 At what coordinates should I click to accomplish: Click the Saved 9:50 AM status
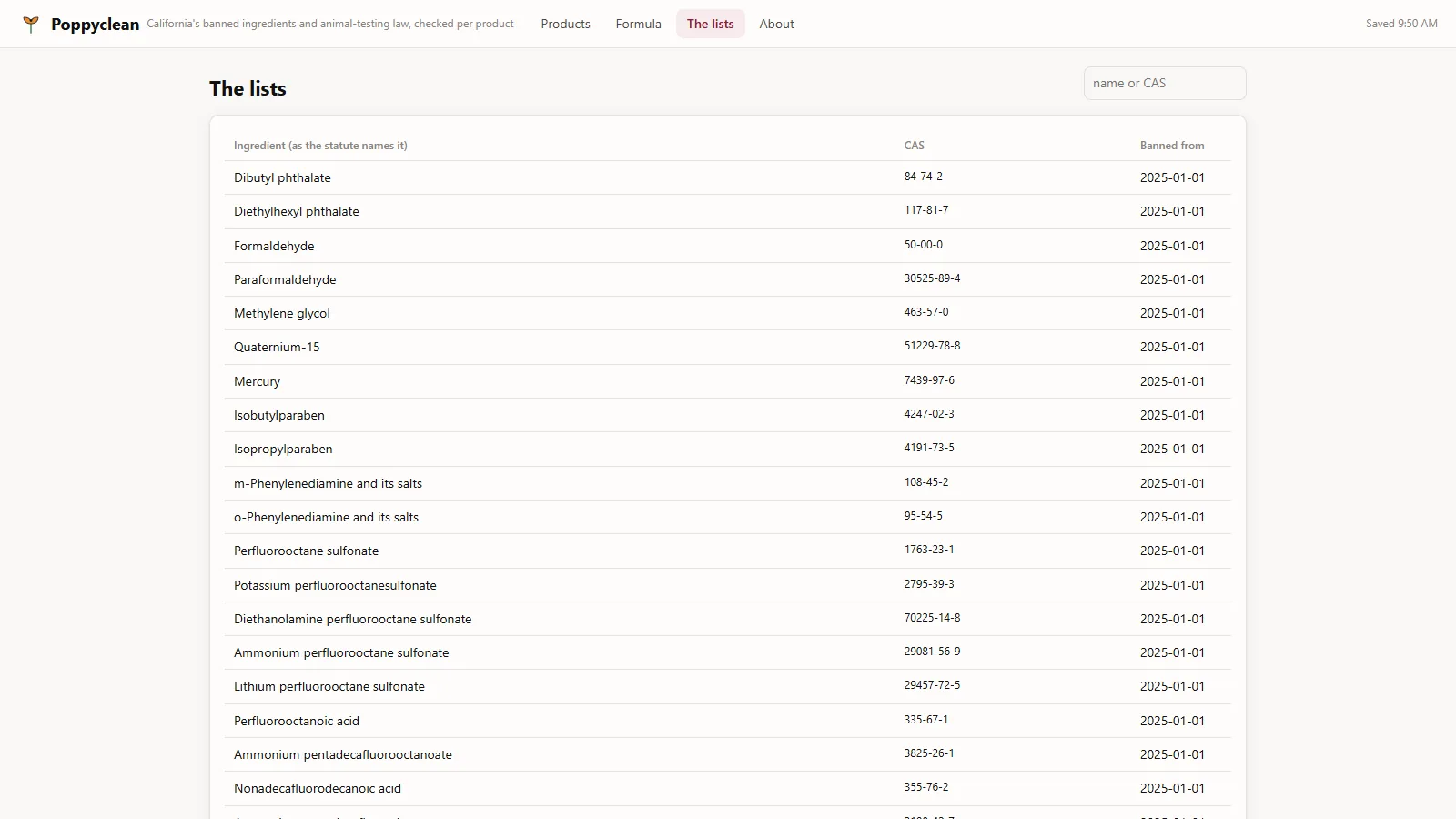click(x=1401, y=24)
